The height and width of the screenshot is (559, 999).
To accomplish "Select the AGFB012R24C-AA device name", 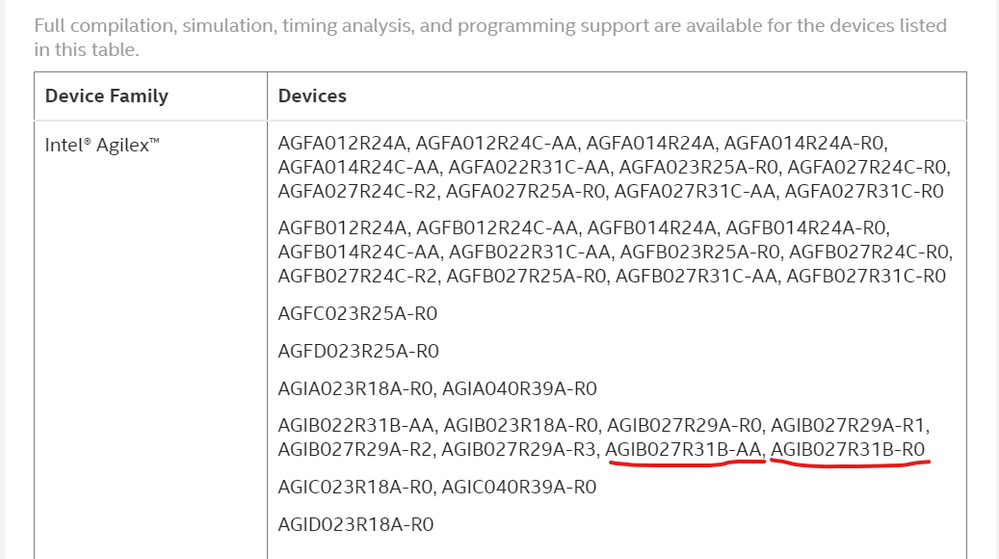I will (497, 228).
